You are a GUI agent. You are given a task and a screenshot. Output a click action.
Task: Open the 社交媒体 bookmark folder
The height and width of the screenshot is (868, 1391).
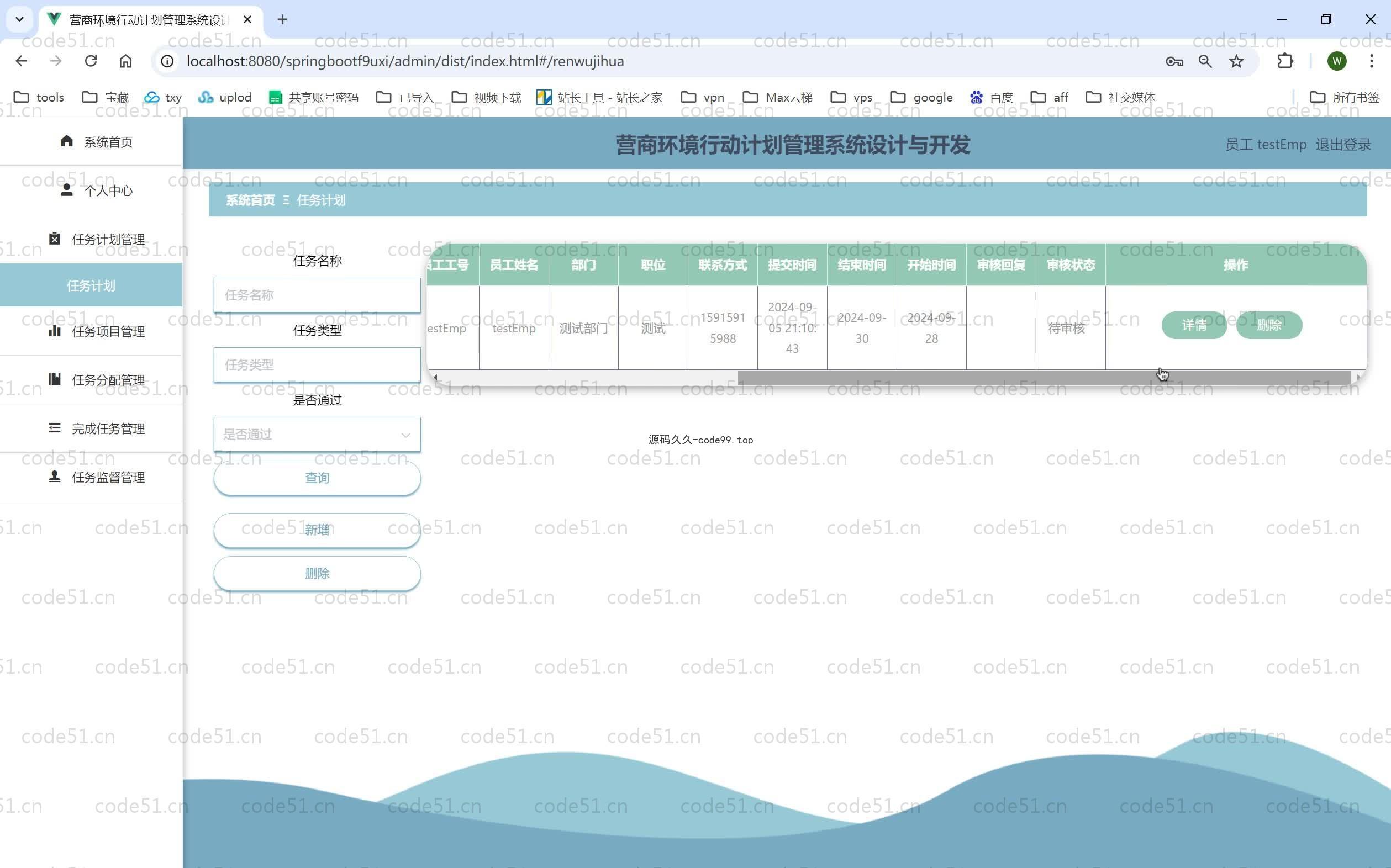[x=1120, y=97]
